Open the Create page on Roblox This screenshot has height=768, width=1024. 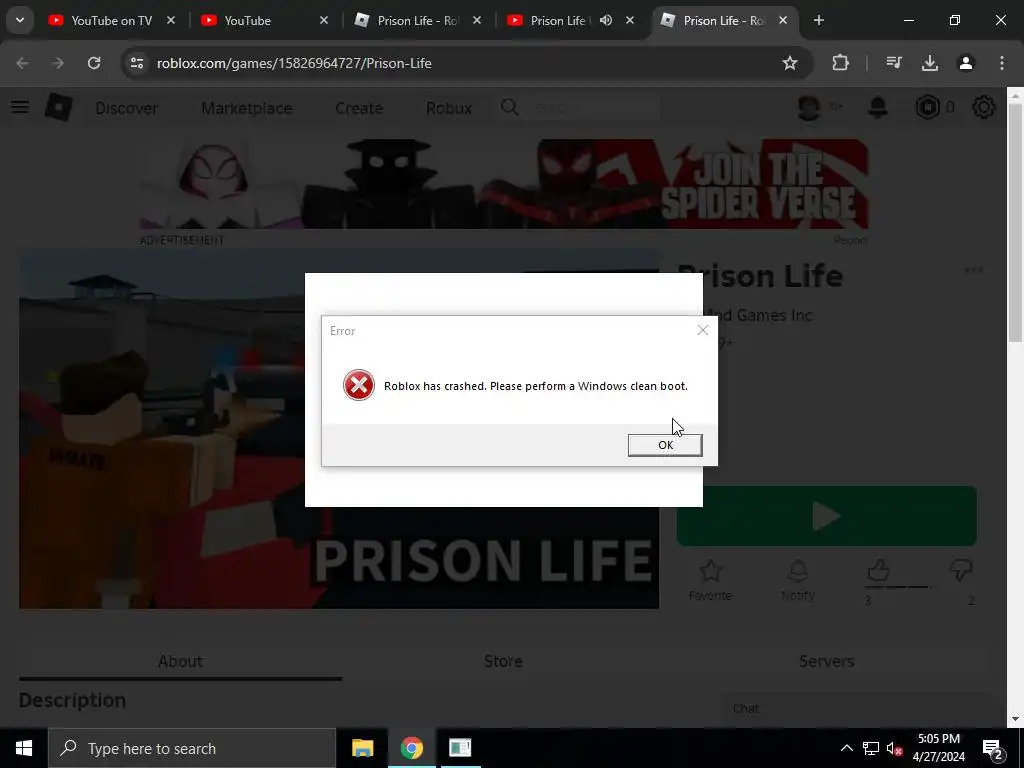pos(359,108)
